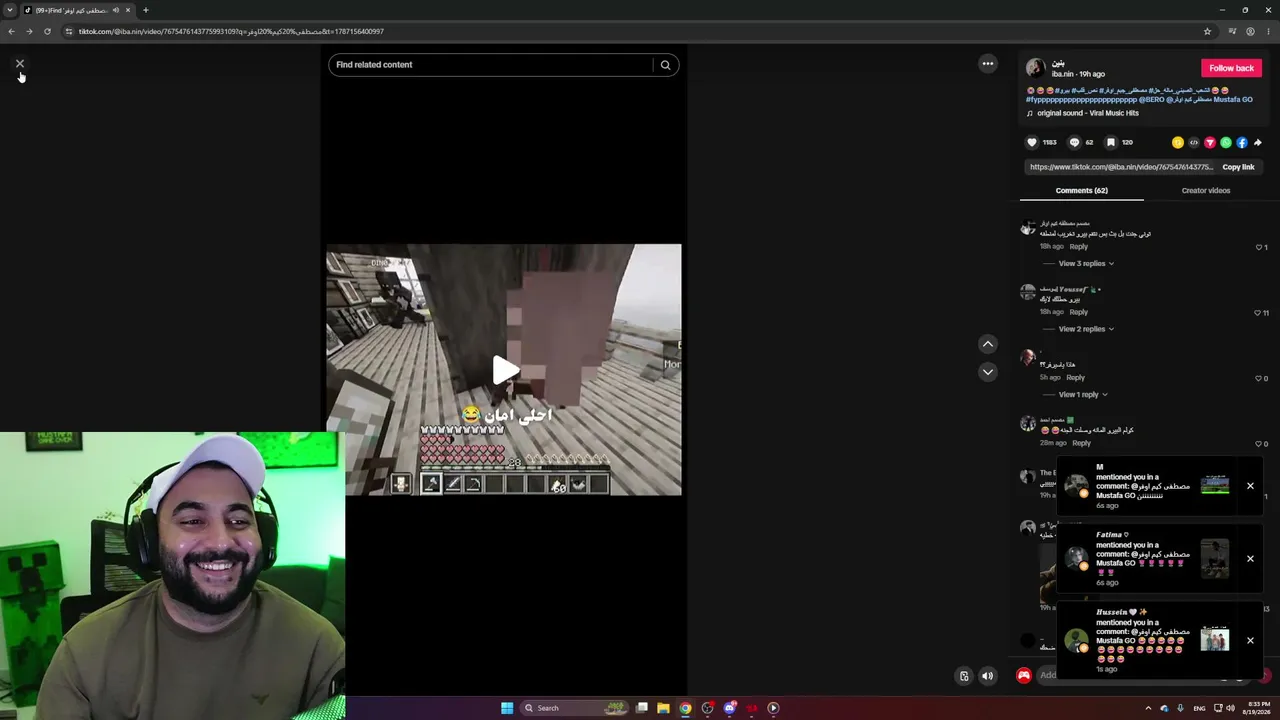1280x720 pixels.
Task: Click the #fyp hashtag in the caption
Action: pyautogui.click(x=1081, y=100)
